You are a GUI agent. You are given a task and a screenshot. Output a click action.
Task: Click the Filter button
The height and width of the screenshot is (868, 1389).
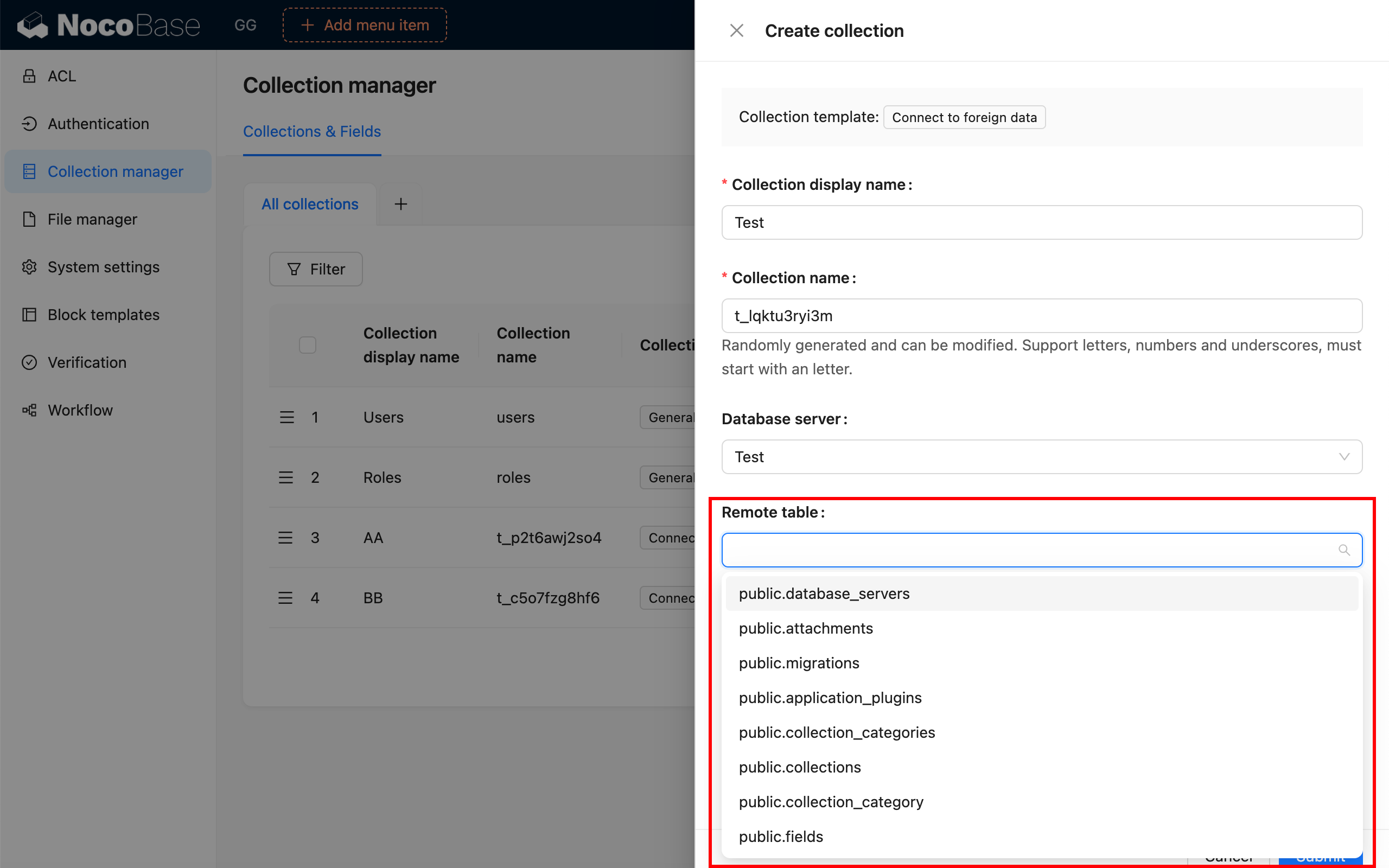(315, 269)
